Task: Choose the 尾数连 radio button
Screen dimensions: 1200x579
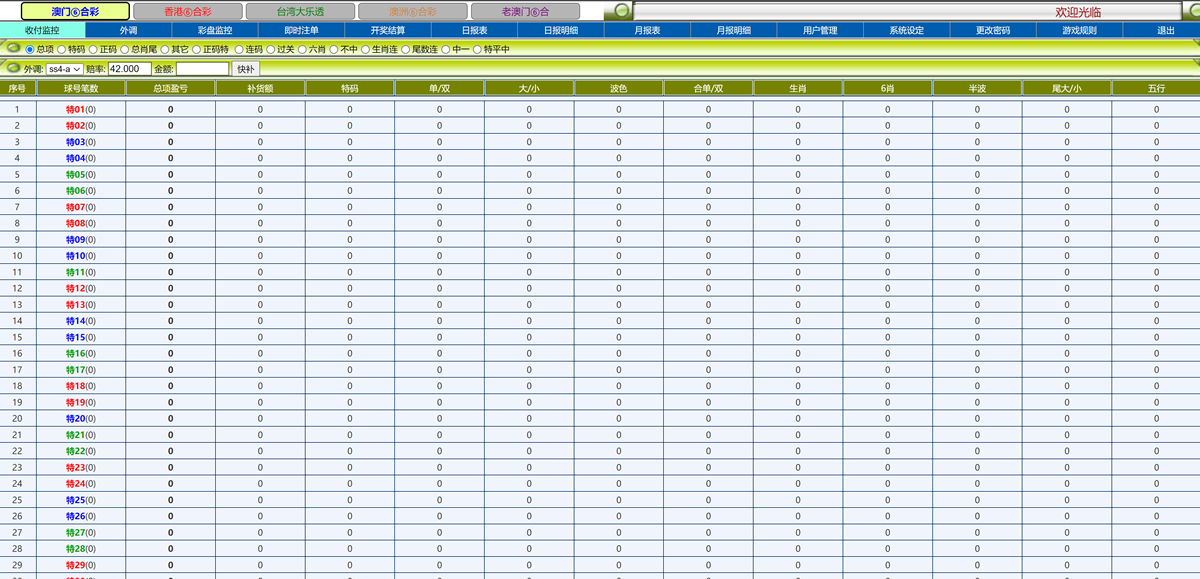Action: tap(405, 48)
